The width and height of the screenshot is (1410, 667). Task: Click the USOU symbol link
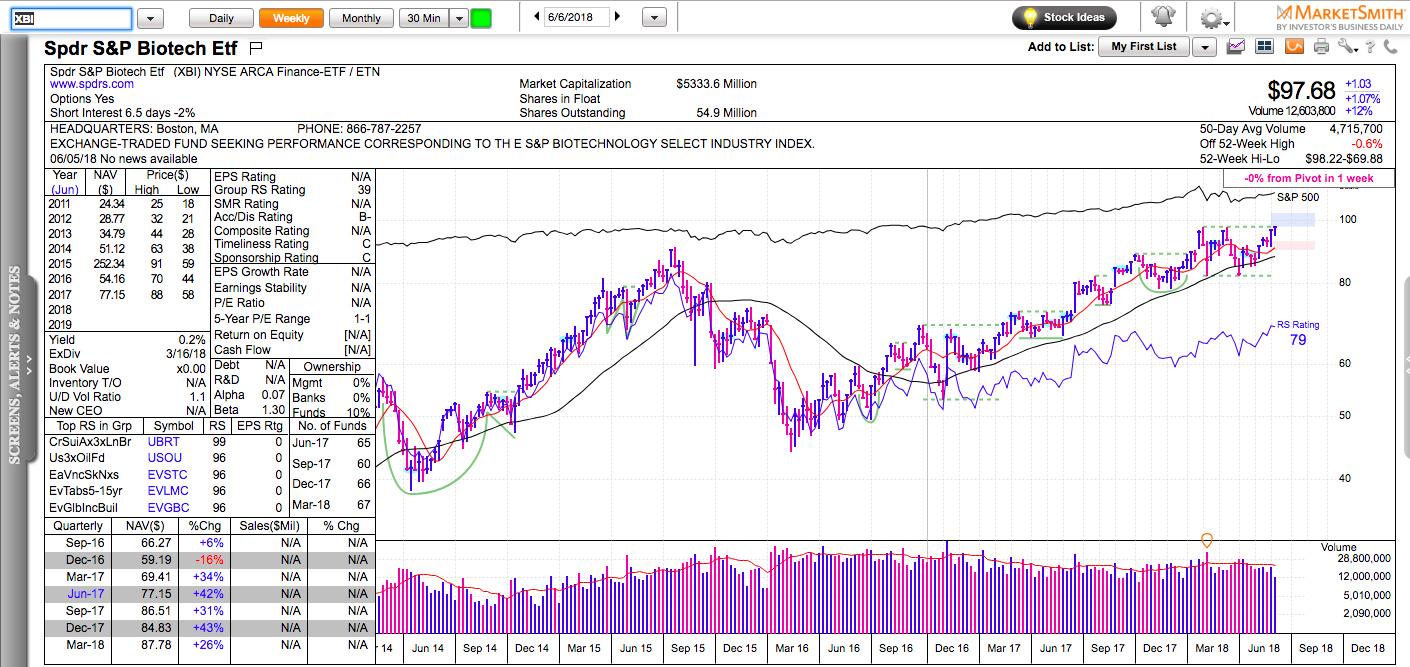click(x=166, y=458)
